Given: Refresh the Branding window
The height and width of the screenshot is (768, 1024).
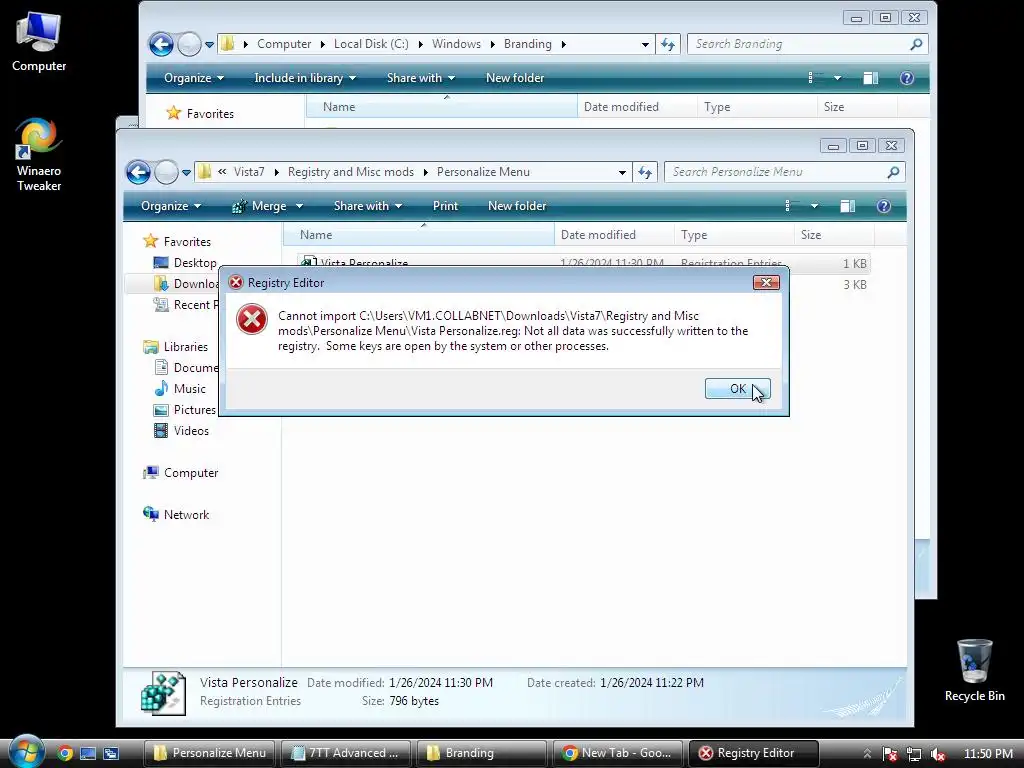Looking at the screenshot, I should click(667, 44).
